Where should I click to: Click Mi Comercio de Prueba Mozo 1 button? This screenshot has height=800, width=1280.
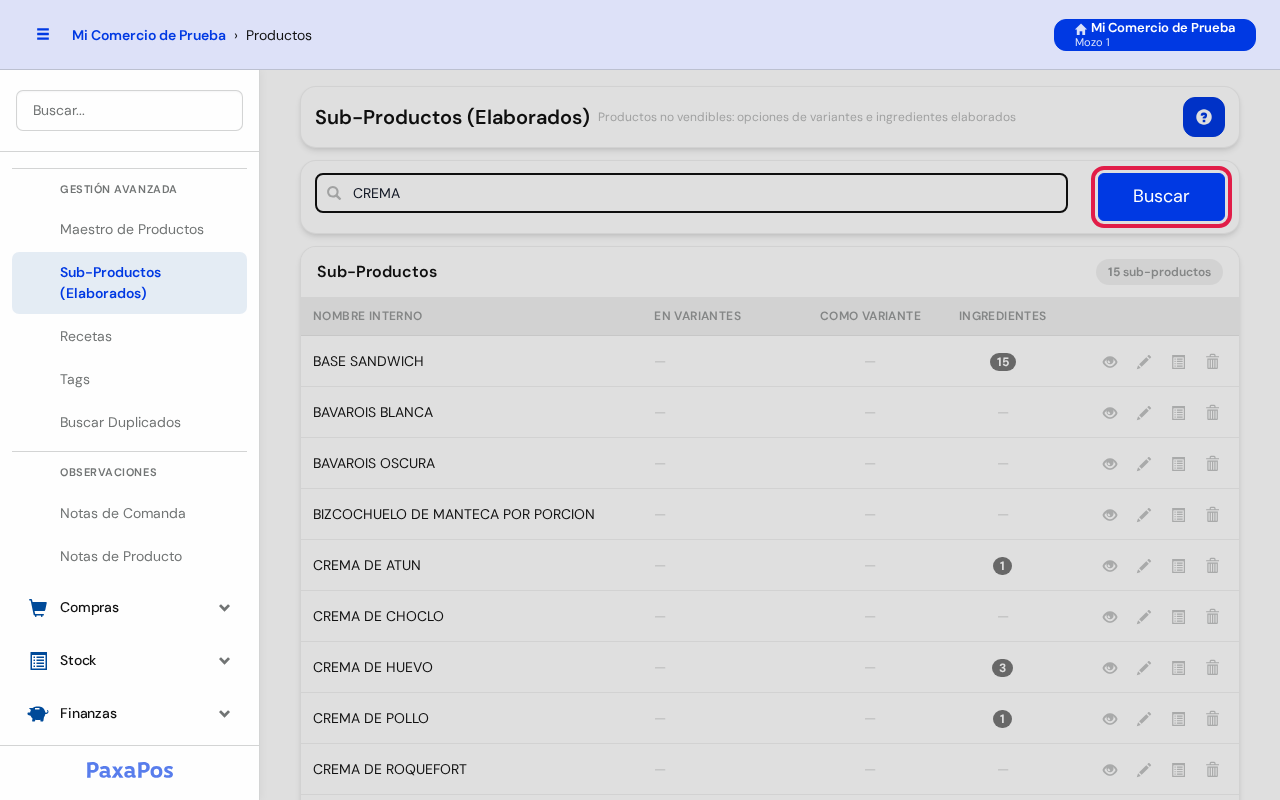coord(1155,35)
